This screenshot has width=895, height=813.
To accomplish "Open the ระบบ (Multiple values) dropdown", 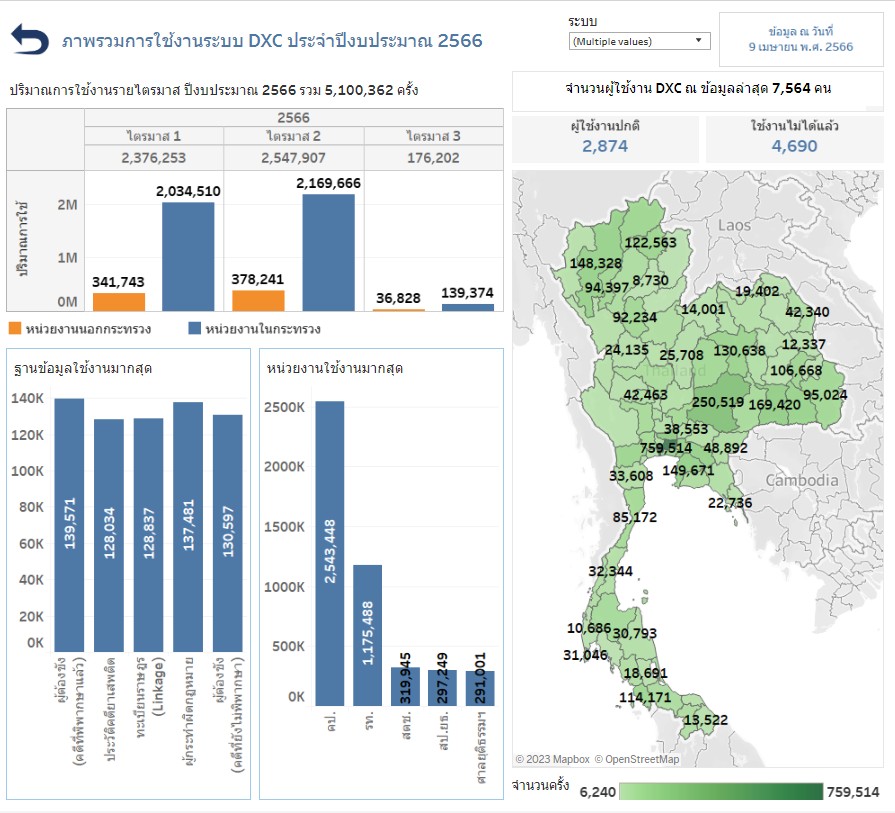I will point(639,41).
